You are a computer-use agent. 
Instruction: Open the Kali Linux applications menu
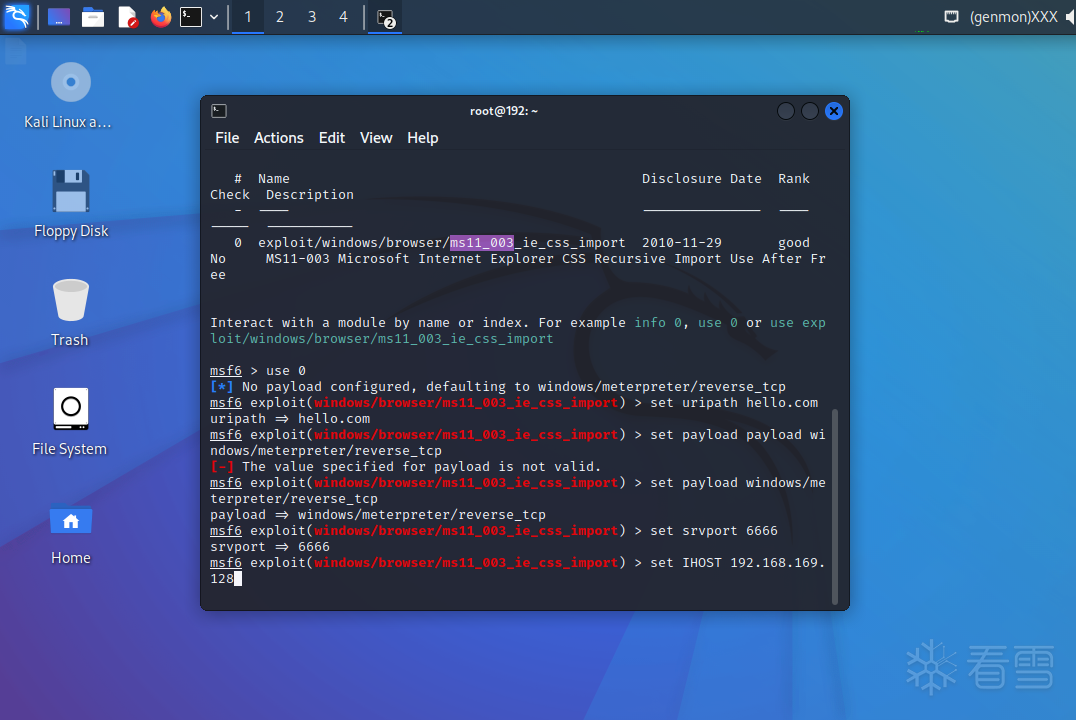(x=16, y=16)
